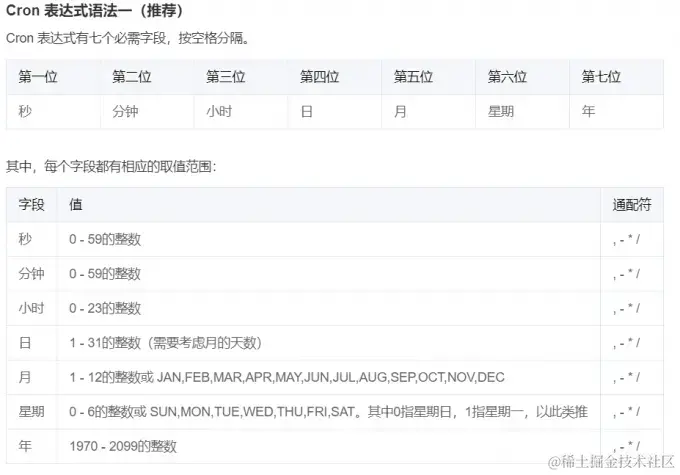Click "年" in the 字段 column
Screen dimensions: 680x475
tap(25, 446)
